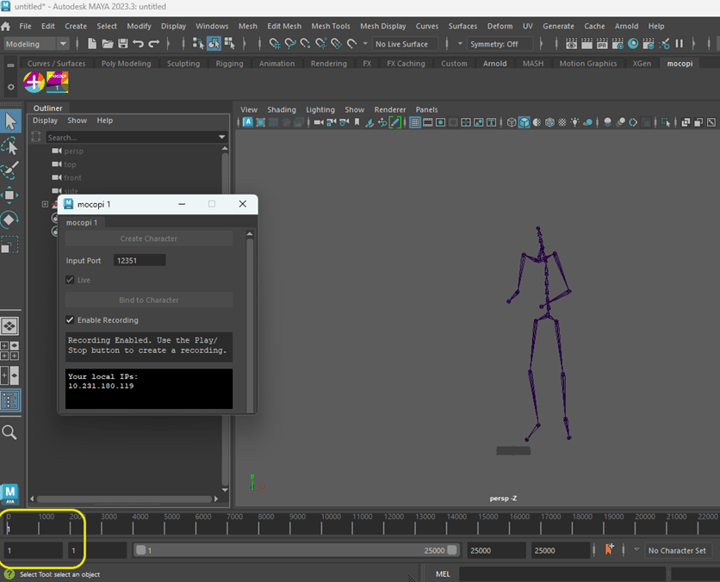Screen dimensions: 720x582
Task: Select the persp camera in Outliner
Action: coord(73,151)
